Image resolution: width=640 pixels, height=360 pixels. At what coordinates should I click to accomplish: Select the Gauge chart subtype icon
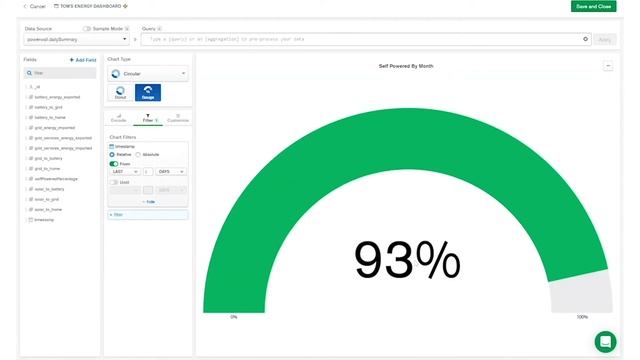pyautogui.click(x=148, y=93)
